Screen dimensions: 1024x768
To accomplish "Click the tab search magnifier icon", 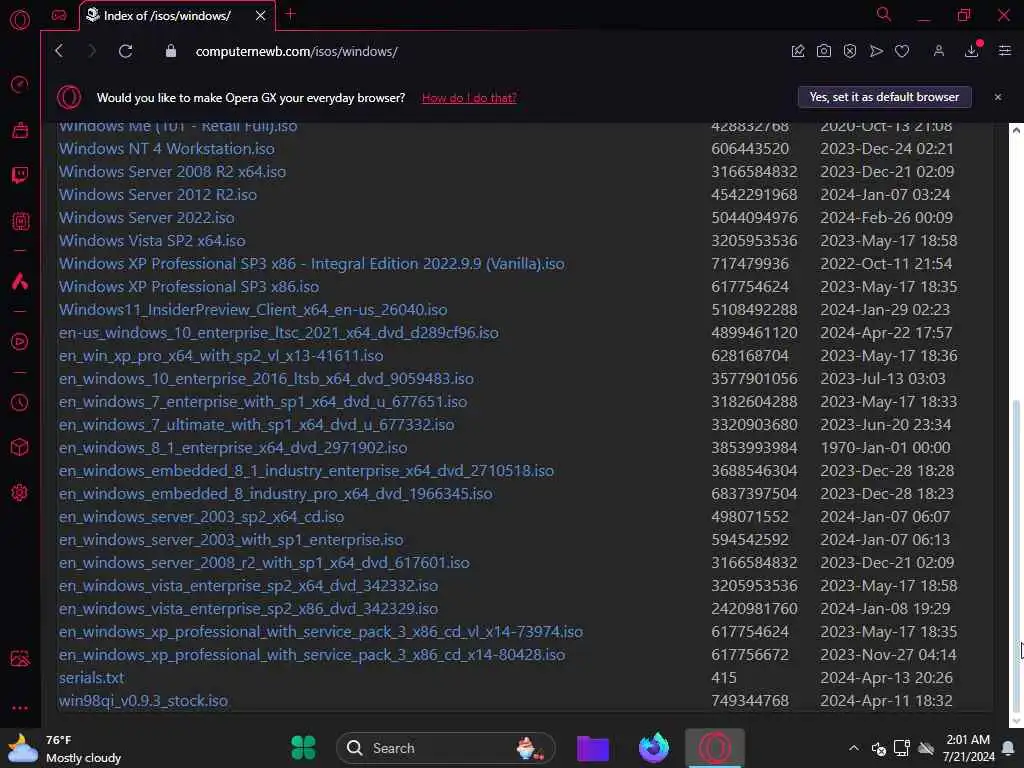I will 884,14.
